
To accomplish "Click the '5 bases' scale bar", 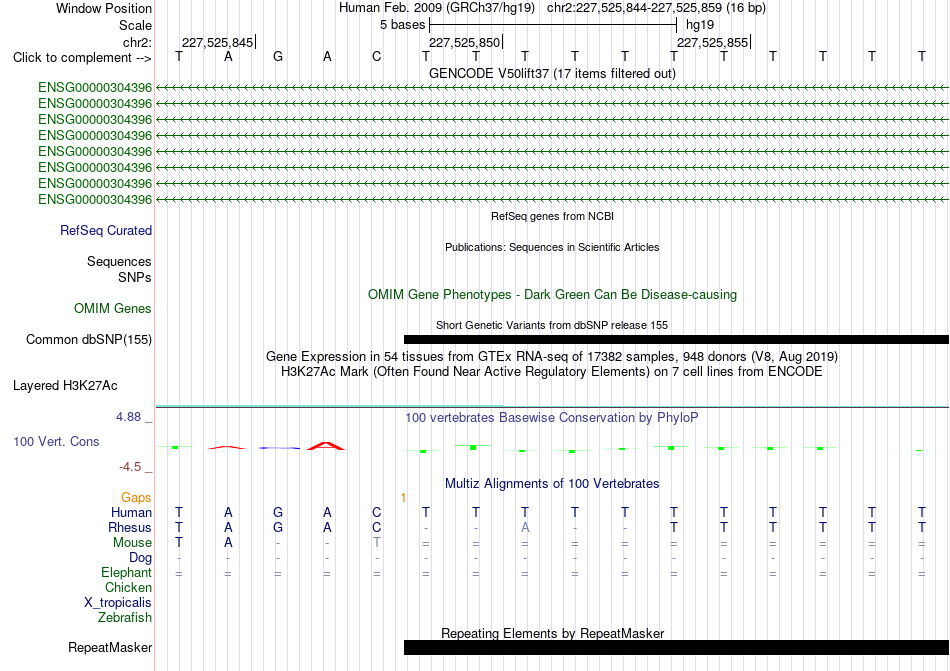I will 553,25.
